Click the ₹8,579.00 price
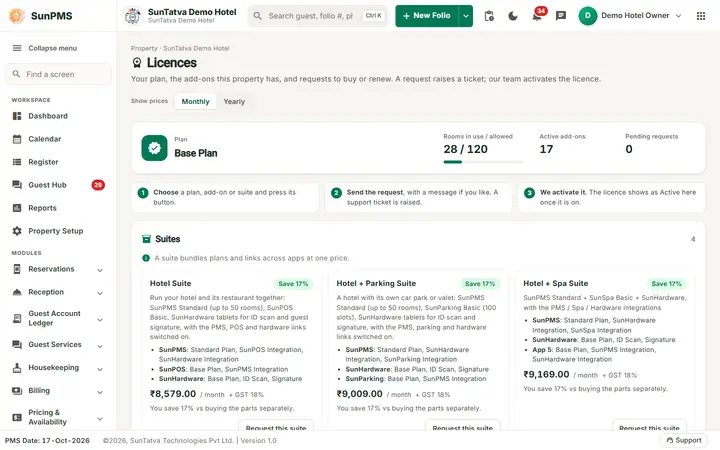This screenshot has width=720, height=450. click(x=173, y=394)
